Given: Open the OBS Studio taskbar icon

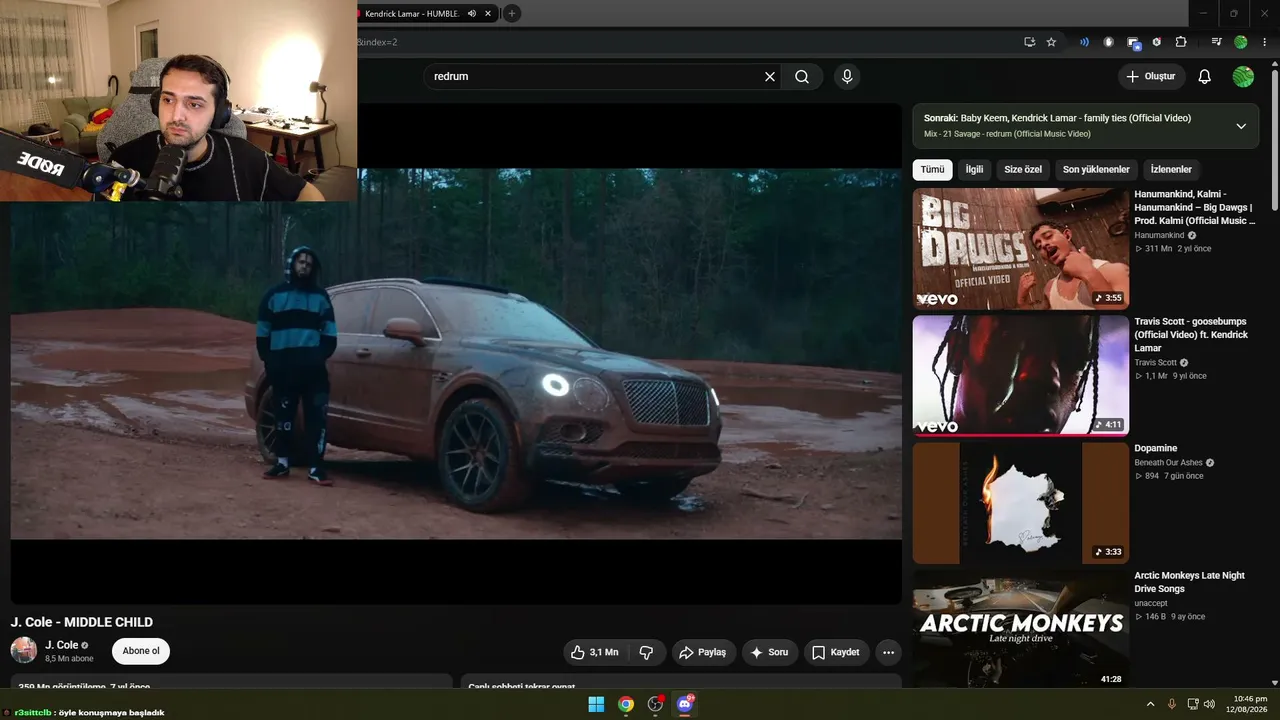Looking at the screenshot, I should click(655, 704).
